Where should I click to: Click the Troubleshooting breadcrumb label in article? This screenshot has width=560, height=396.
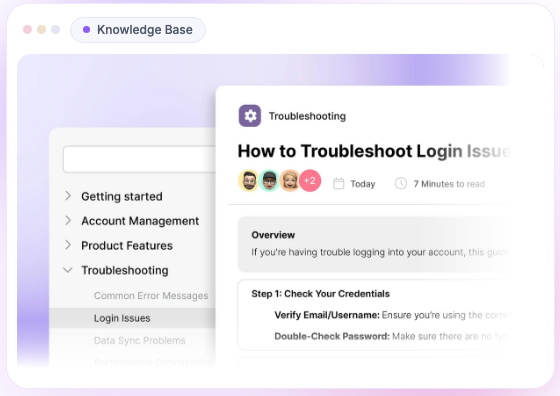307,116
